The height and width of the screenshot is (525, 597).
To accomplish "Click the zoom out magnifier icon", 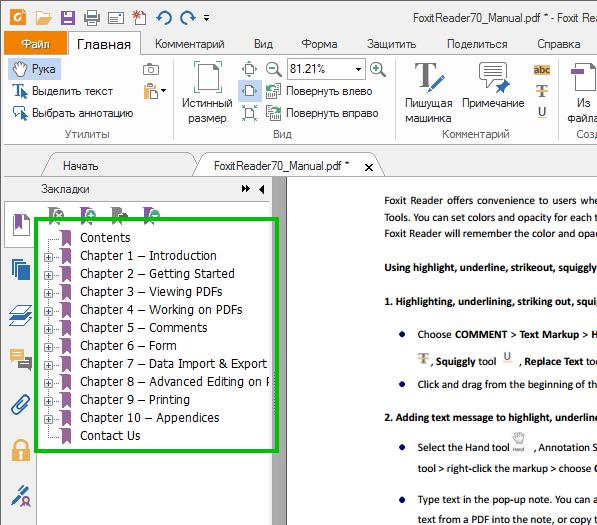I will tap(273, 70).
